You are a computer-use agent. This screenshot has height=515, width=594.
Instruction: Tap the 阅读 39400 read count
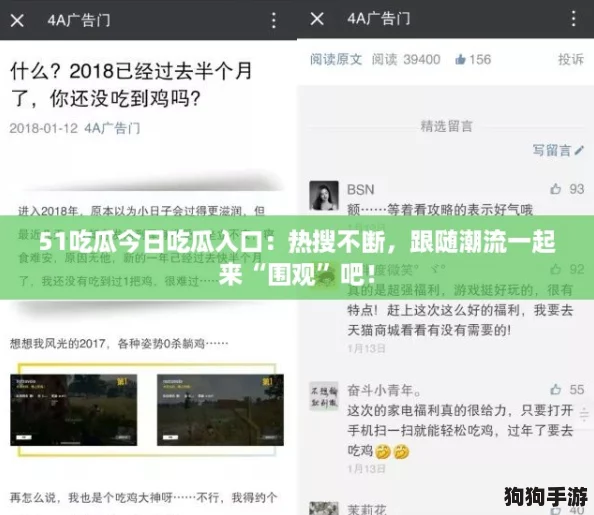(406, 59)
